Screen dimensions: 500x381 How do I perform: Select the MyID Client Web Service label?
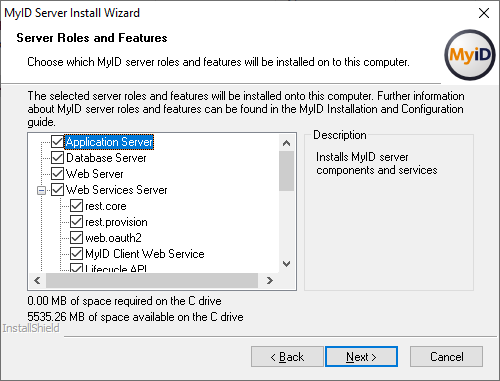click(145, 254)
